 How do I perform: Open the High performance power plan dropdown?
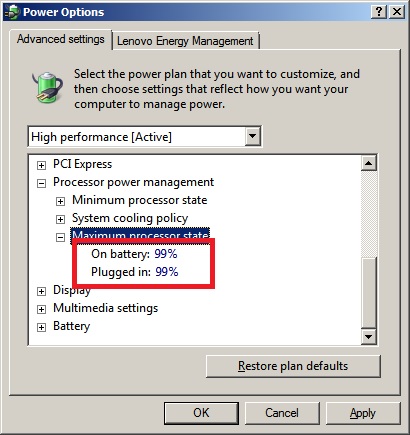[253, 136]
